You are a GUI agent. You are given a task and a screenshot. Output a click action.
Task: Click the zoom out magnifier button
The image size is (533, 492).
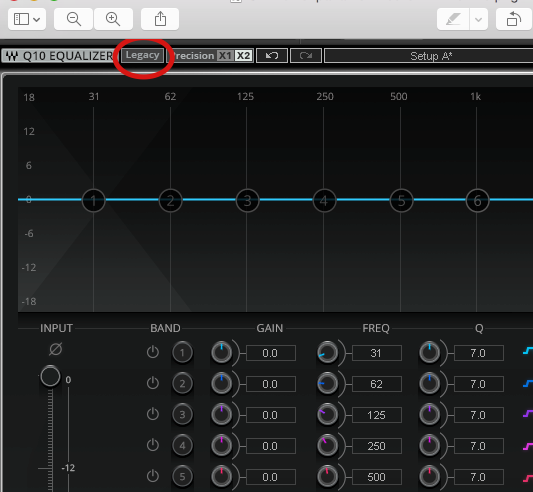[73, 19]
